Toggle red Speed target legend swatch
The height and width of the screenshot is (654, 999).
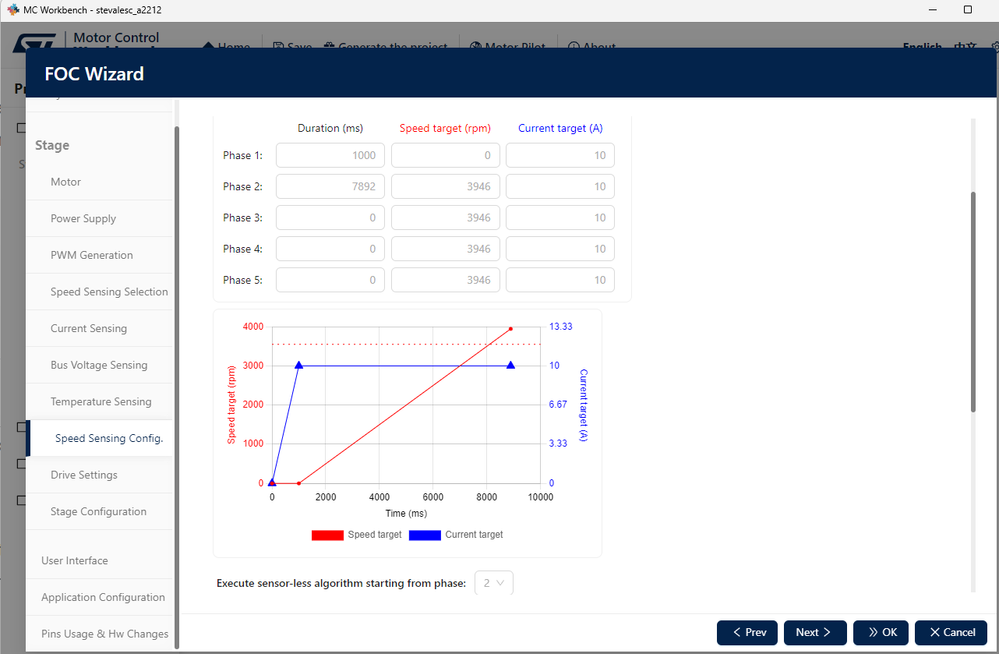(x=327, y=535)
